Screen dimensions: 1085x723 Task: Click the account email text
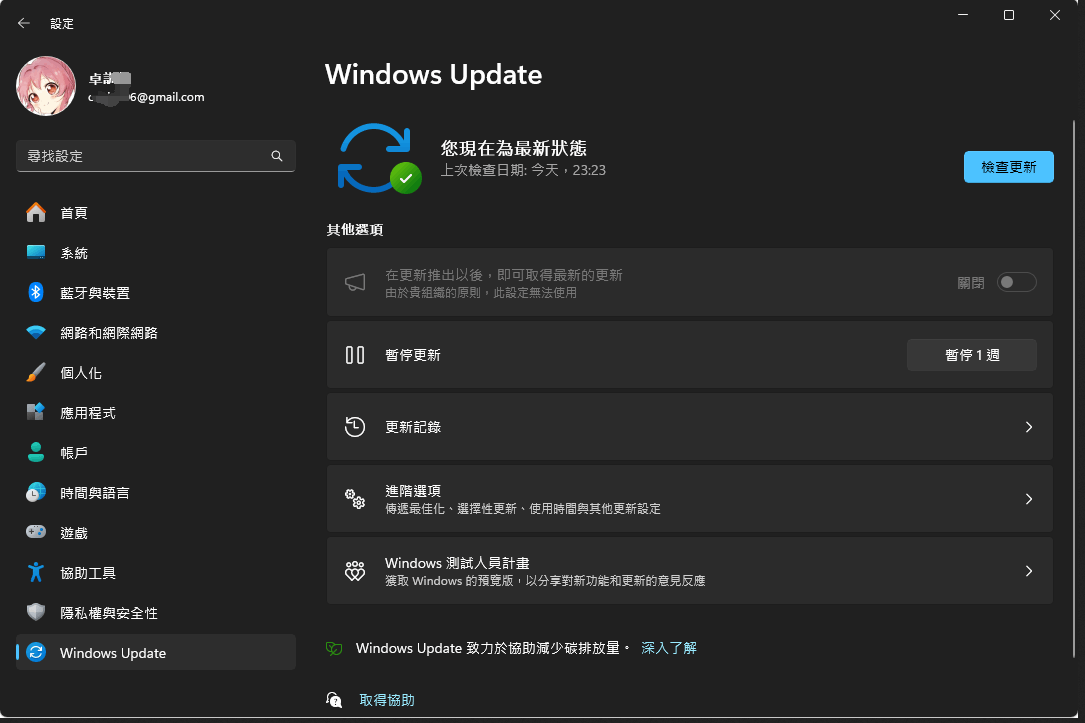[147, 97]
